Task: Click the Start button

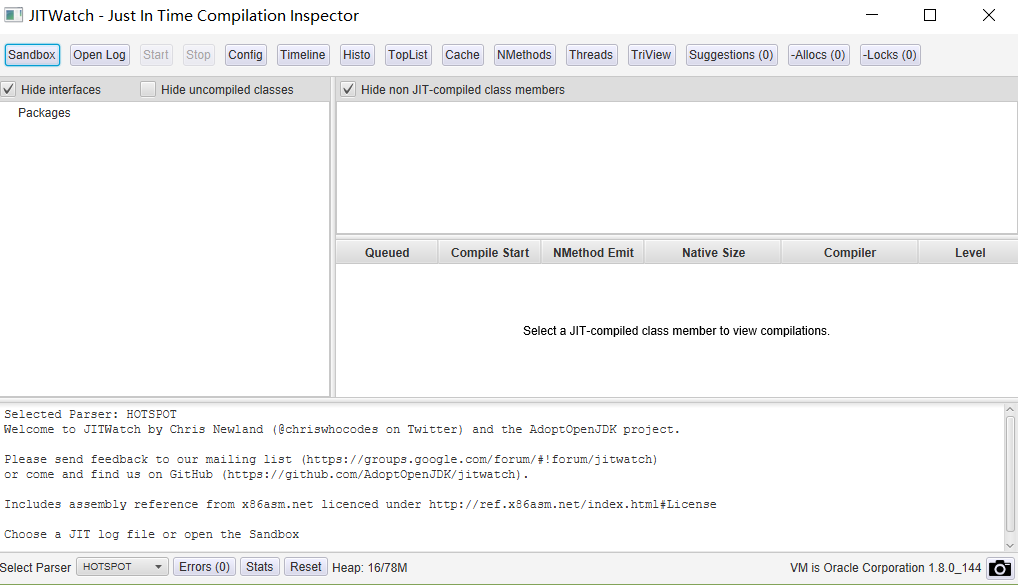Action: [156, 55]
